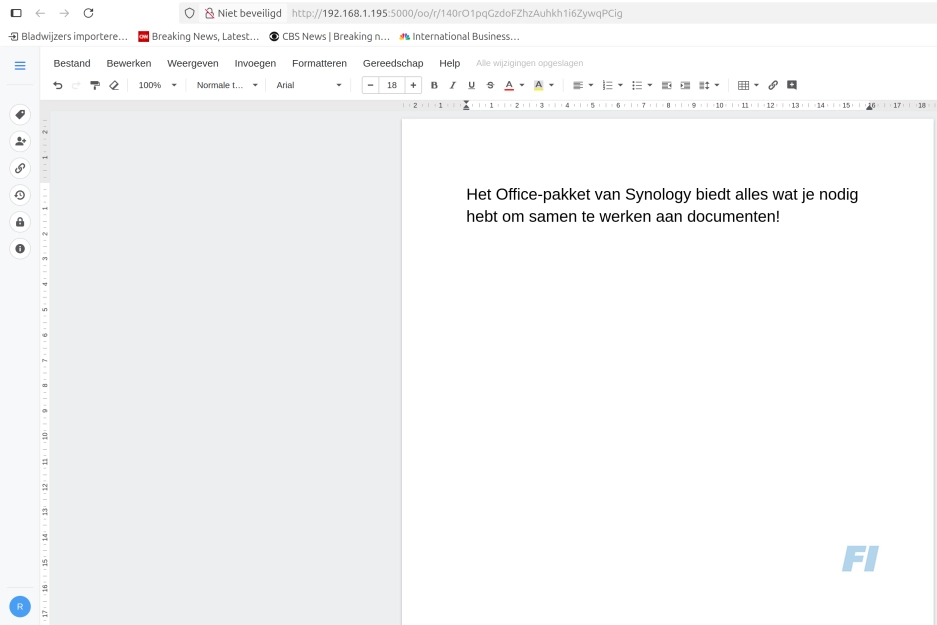937x625 pixels.
Task: Open the Normale tekst style dropdown
Action: pos(227,85)
